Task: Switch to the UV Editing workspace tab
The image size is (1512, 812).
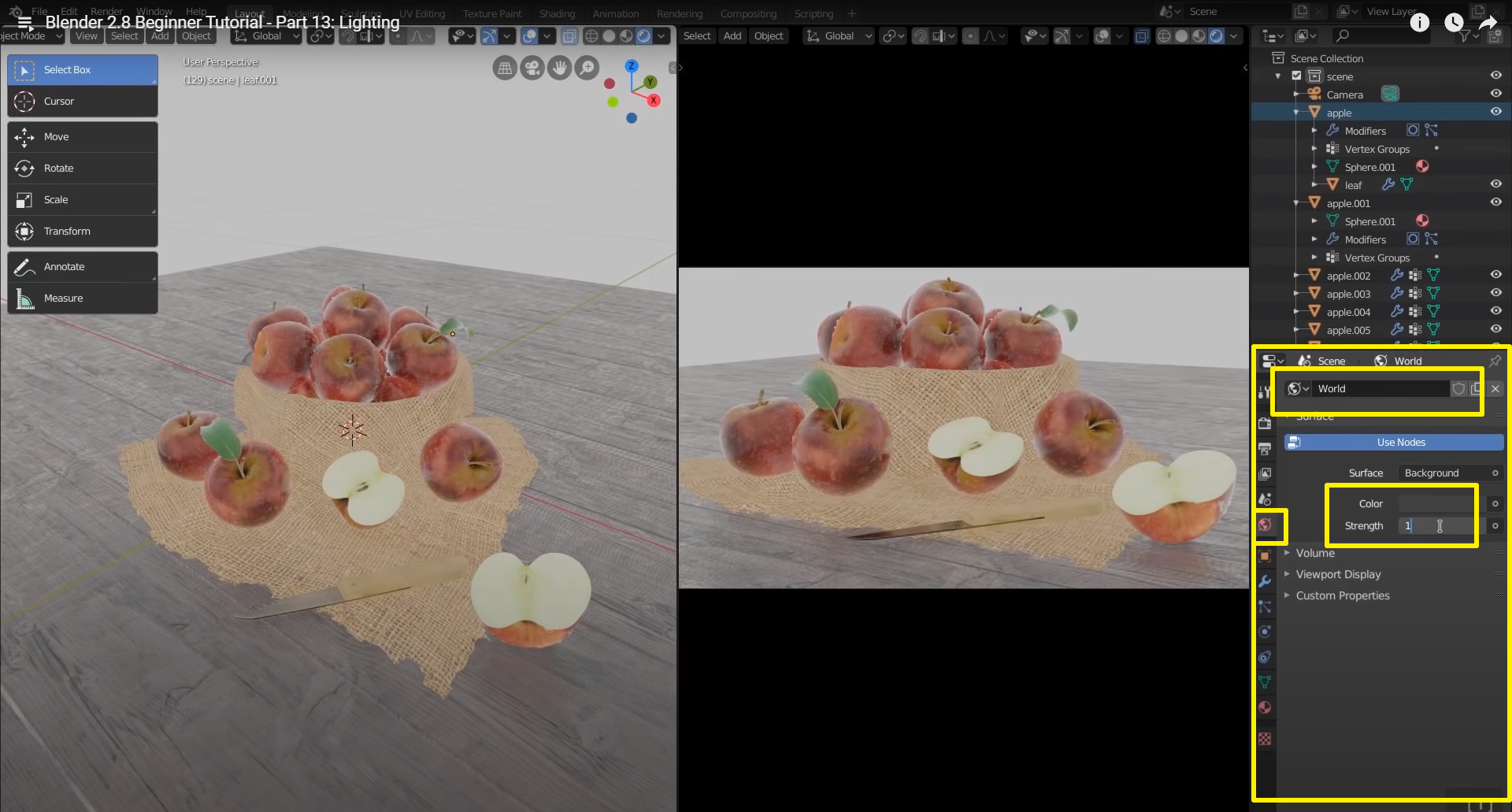Action: point(422,13)
